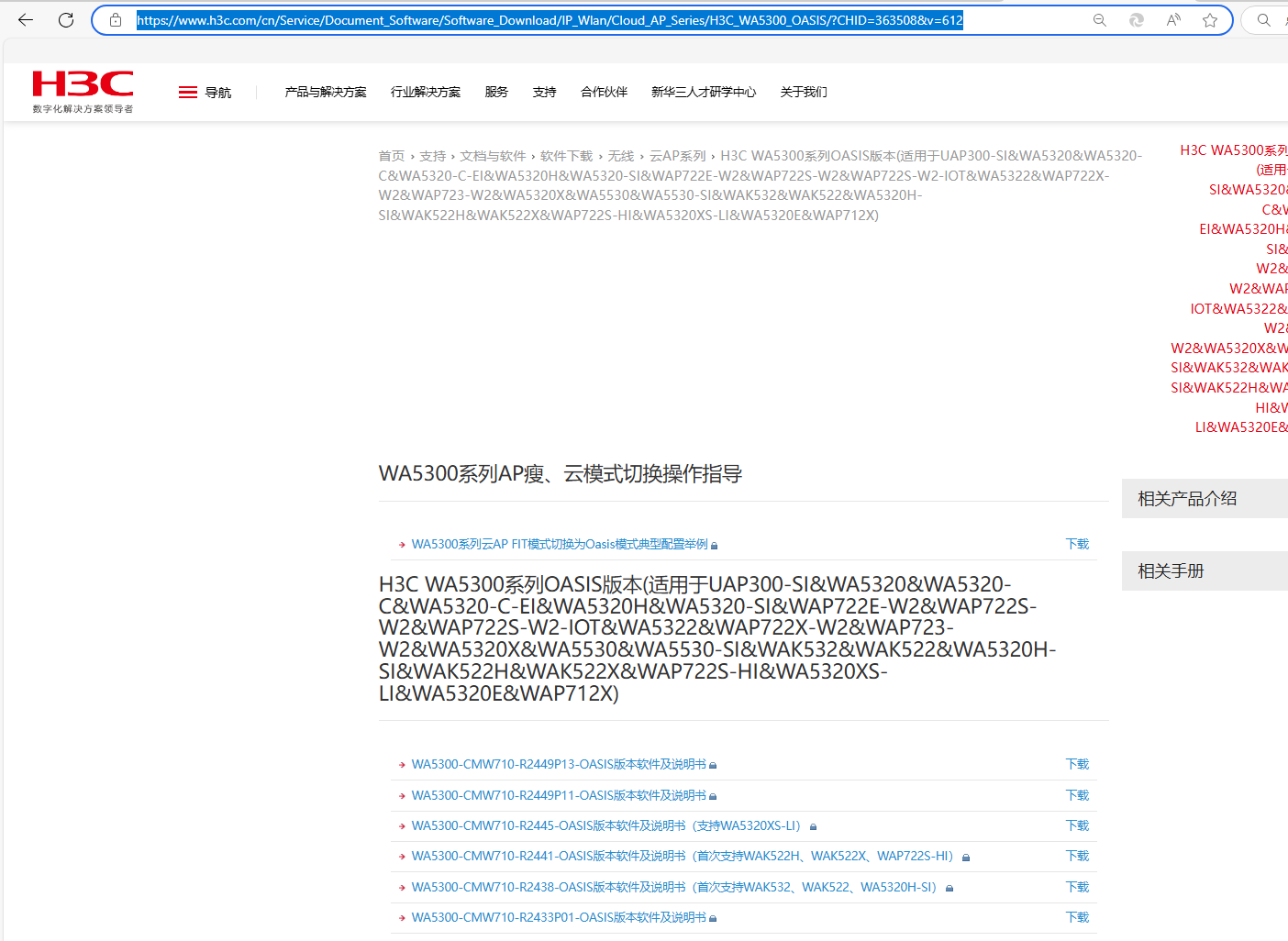This screenshot has width=1288, height=941.
Task: Download the R2449P11 OASIS software
Action: [1077, 795]
